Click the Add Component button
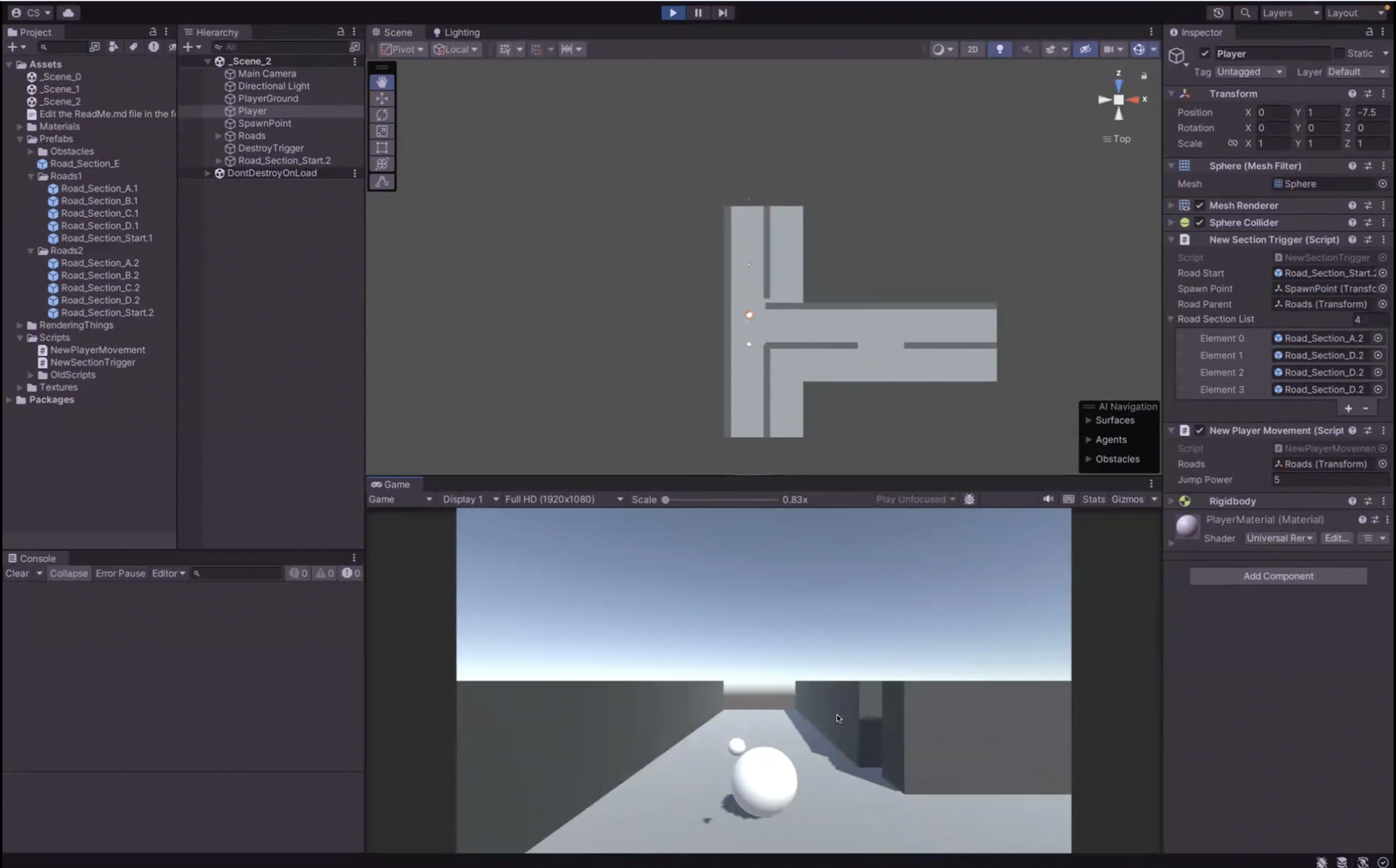Viewport: 1396px width, 868px height. tap(1277, 576)
